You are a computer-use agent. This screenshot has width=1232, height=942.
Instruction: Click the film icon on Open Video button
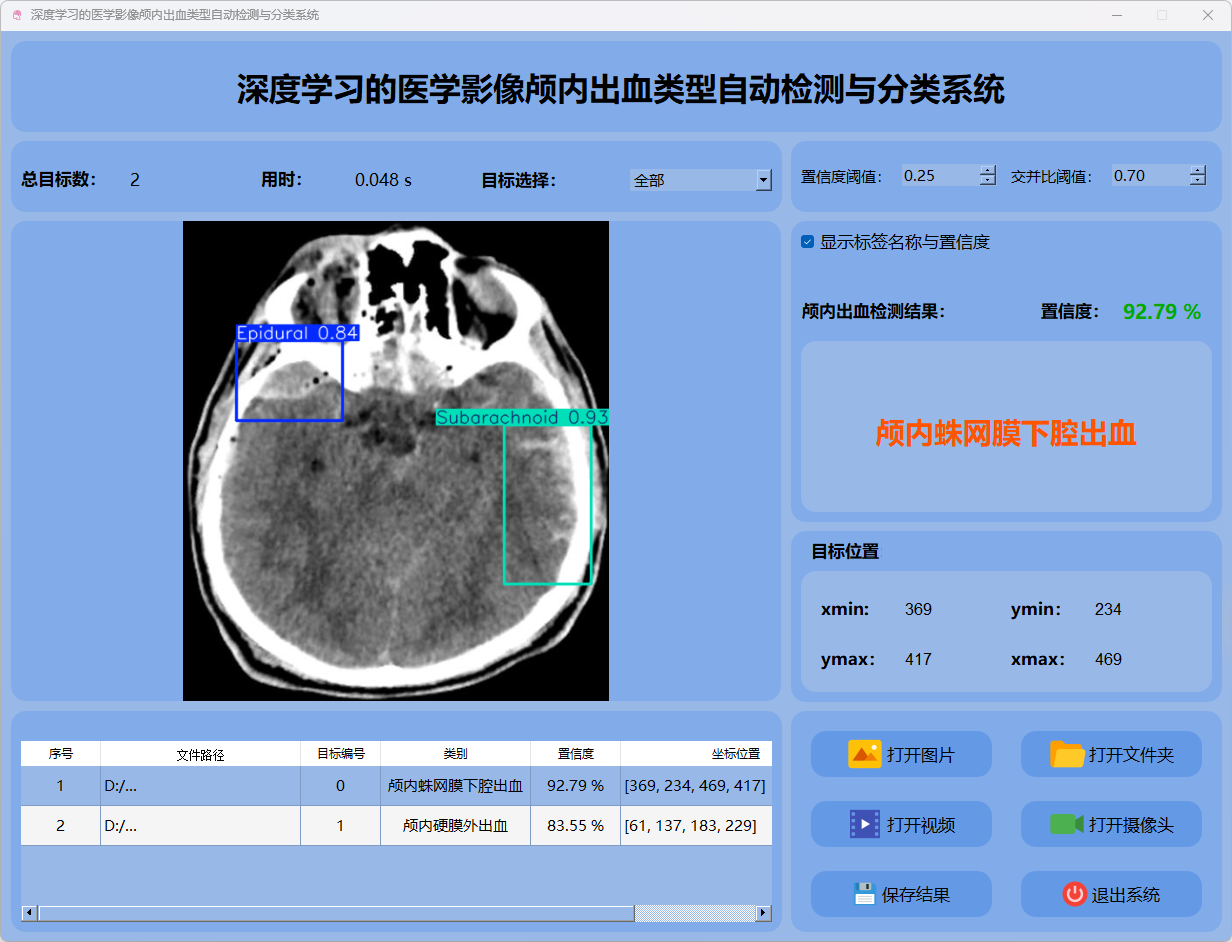(x=864, y=824)
